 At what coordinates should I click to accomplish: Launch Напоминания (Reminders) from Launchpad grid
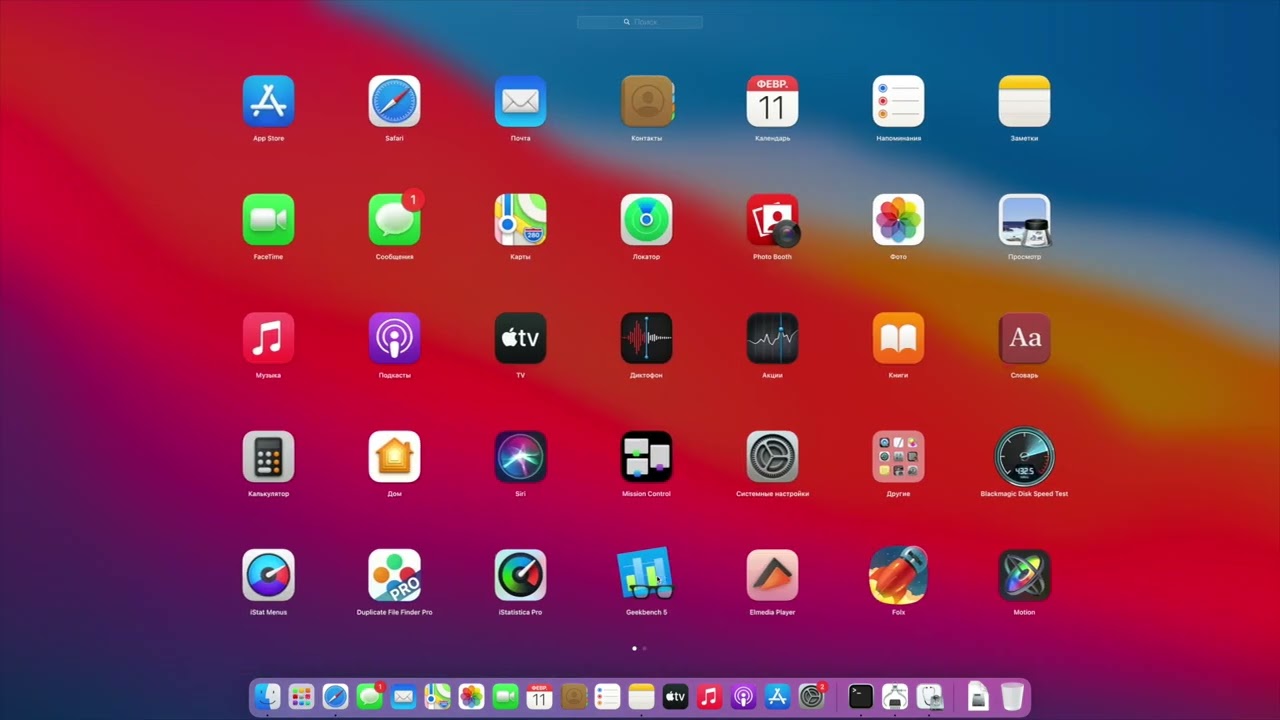[x=898, y=101]
